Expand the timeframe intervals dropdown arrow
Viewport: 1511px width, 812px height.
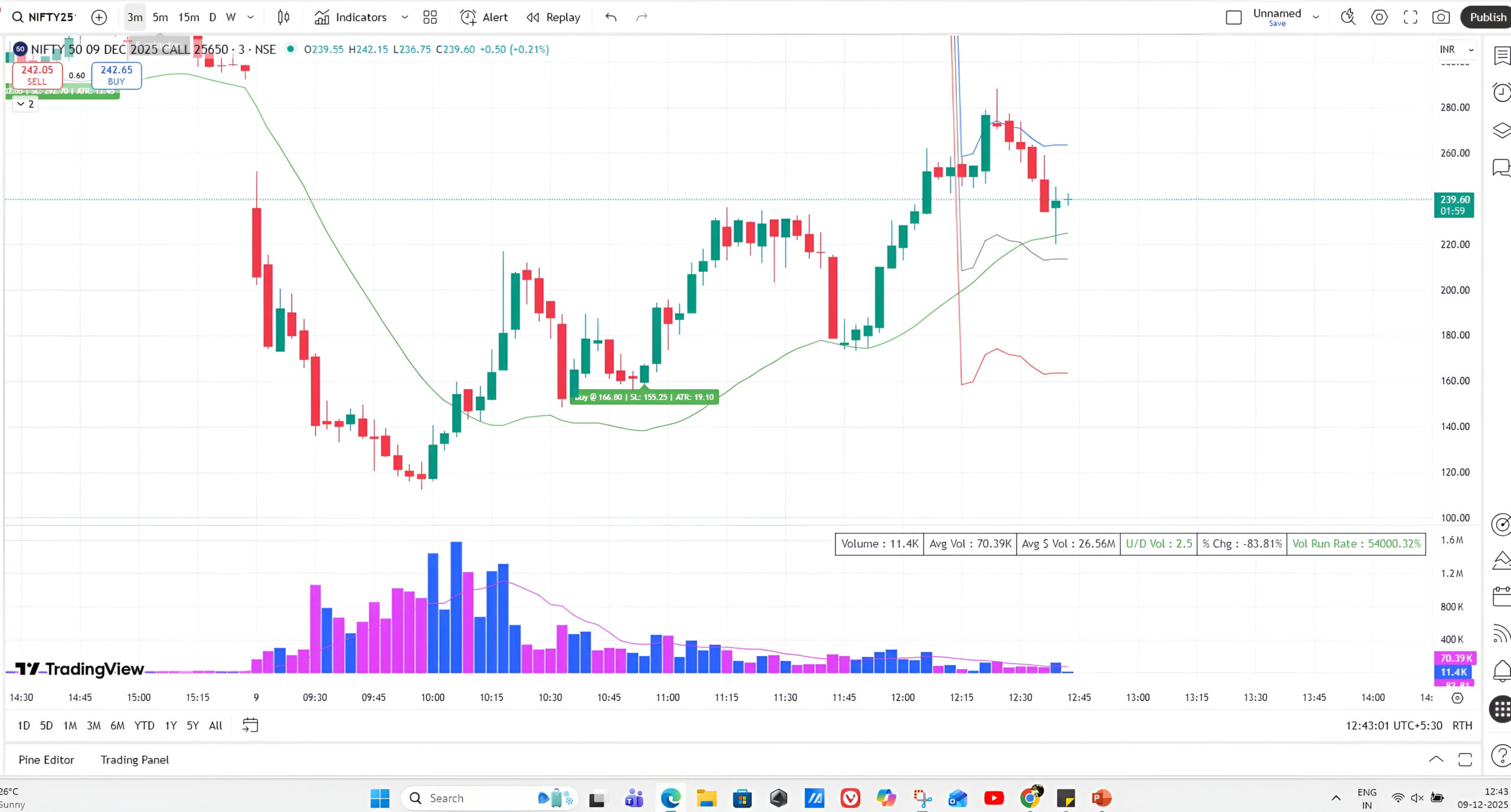click(250, 17)
